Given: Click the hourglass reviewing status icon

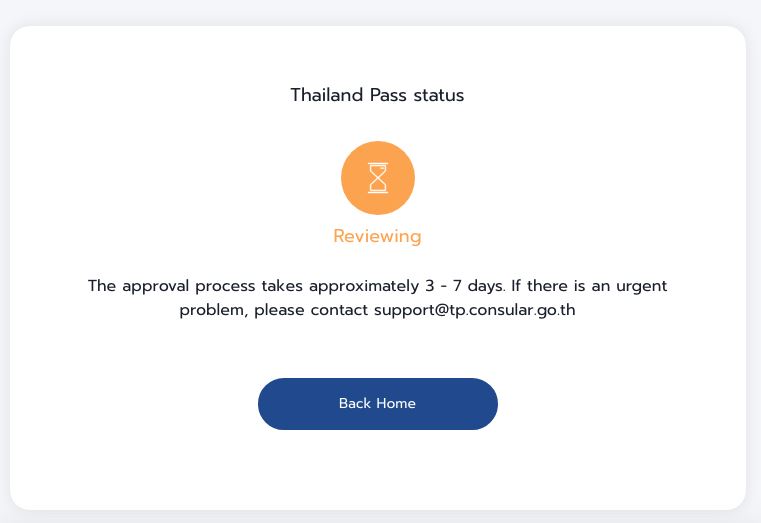Looking at the screenshot, I should (377, 178).
